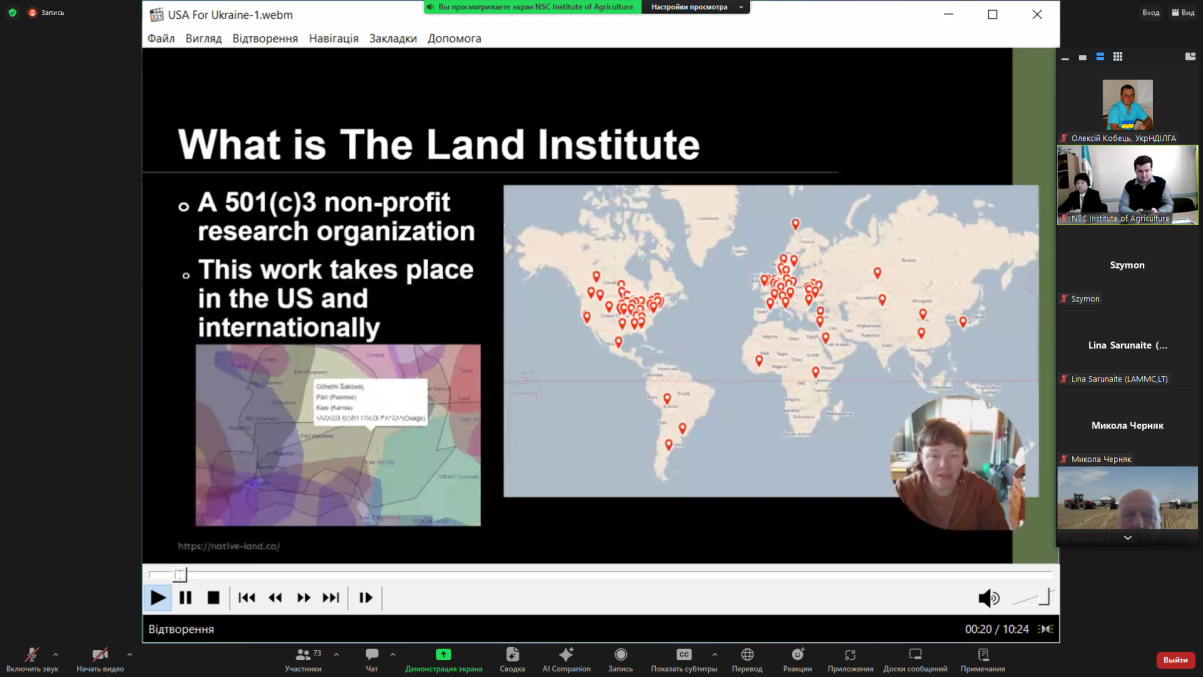Expand more participants with the down chevron
The height and width of the screenshot is (677, 1203).
pyautogui.click(x=1127, y=538)
